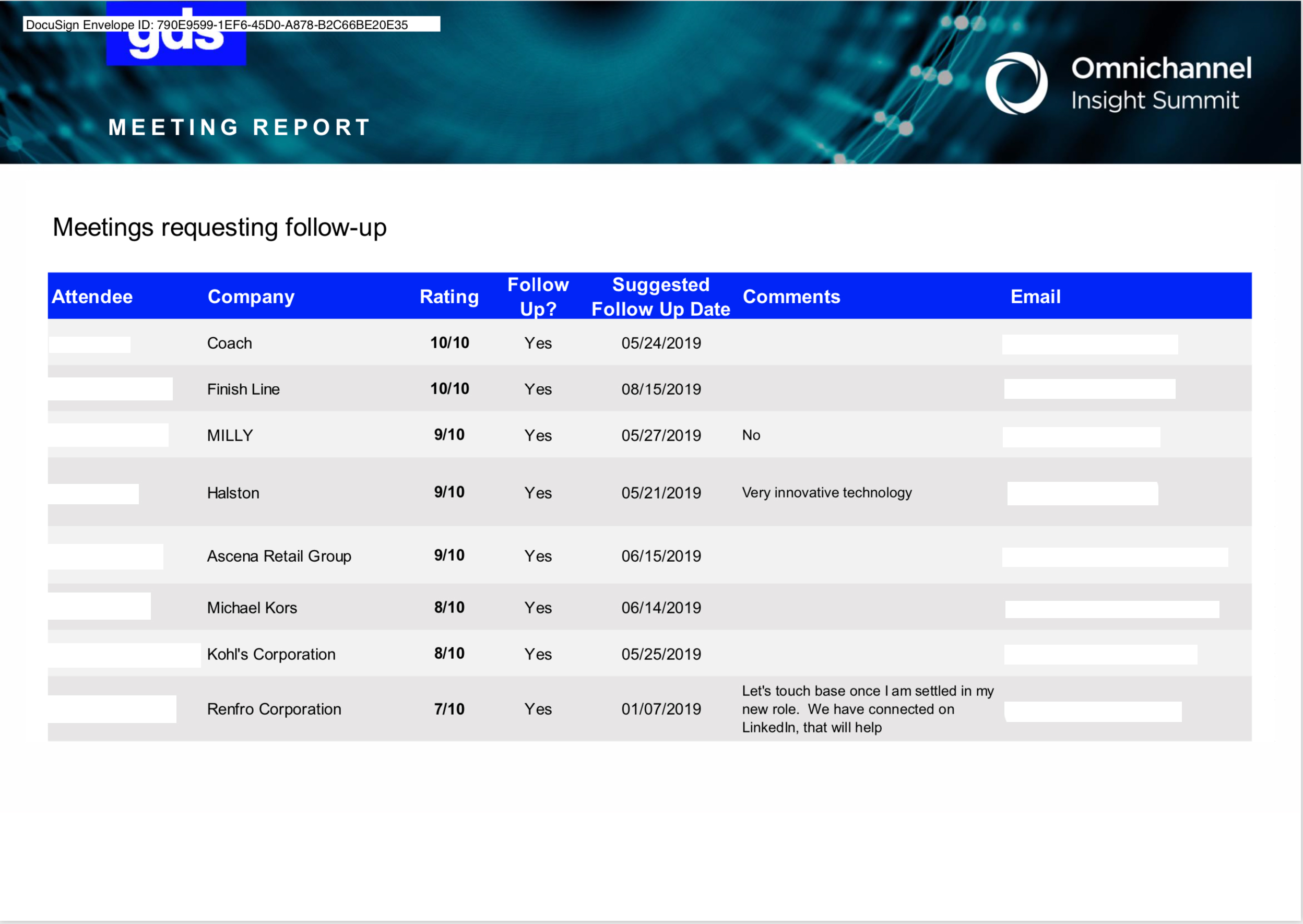The image size is (1303, 924).
Task: Click the 'Very innovative technology' comment
Action: click(827, 493)
